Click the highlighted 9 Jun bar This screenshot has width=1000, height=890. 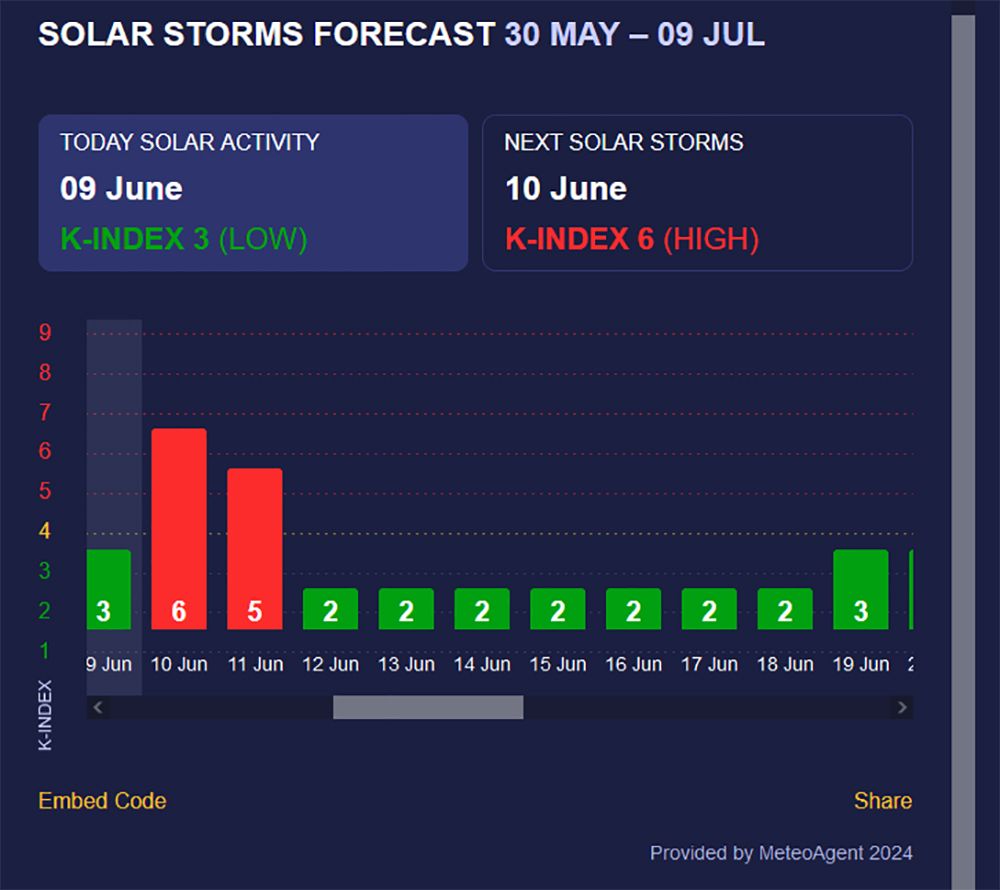click(108, 589)
